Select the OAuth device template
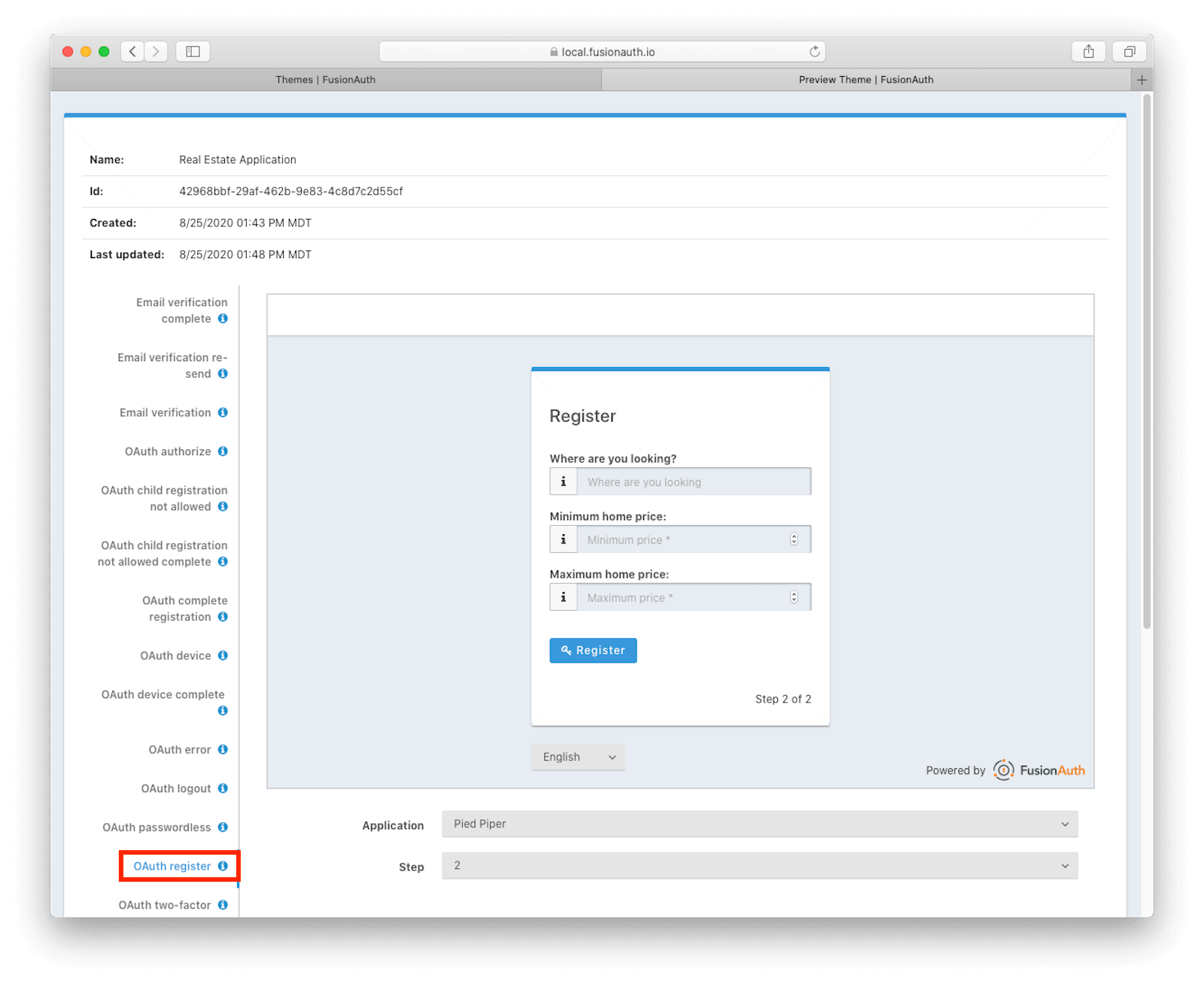The height and width of the screenshot is (984, 1204). [175, 655]
